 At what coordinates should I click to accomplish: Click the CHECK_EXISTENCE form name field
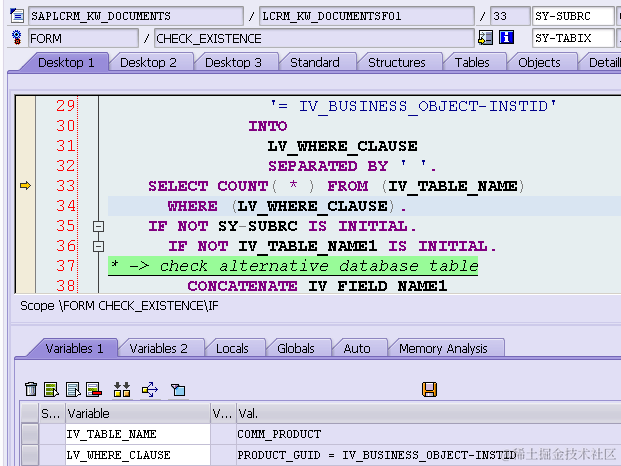pos(314,38)
